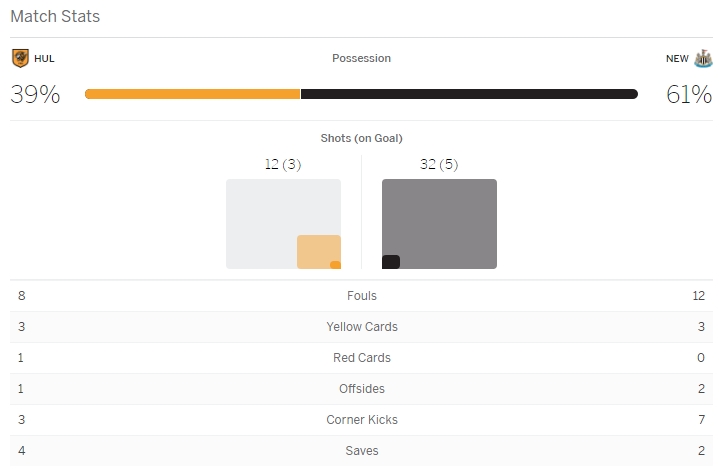Click Hull's small orange on-goal square
Viewport: 719px width, 471px height.
[336, 265]
